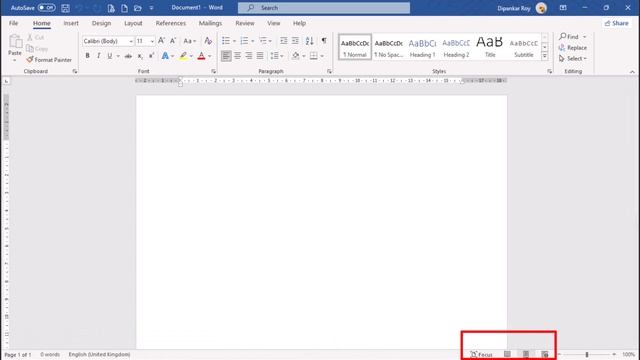
Task: Enter Focus mode from status bar
Action: (x=481, y=354)
